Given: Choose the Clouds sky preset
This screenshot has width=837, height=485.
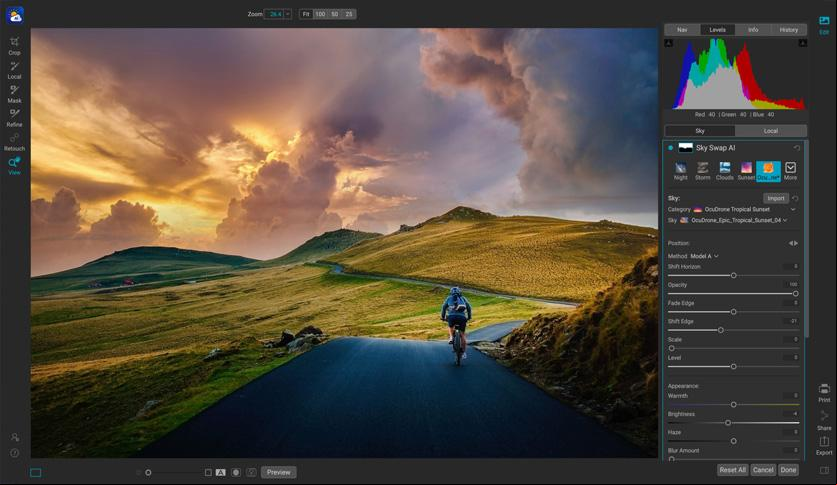Looking at the screenshot, I should pos(724,171).
